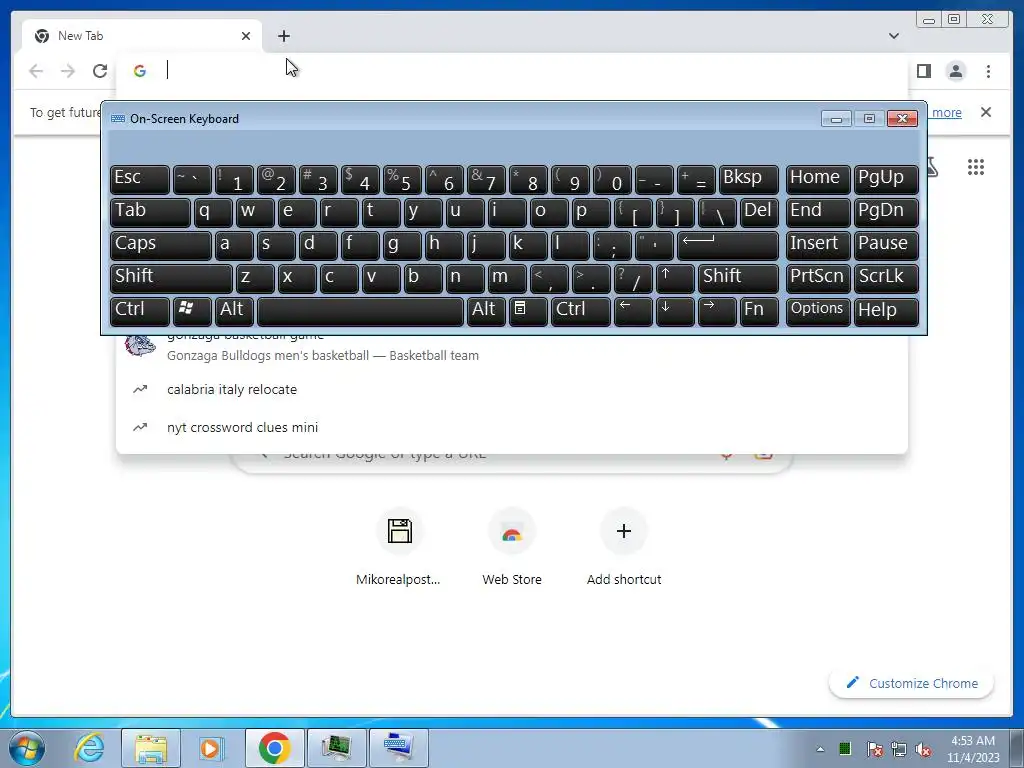Screen dimensions: 1024x768
Task: Open a new tab with plus icon
Action: click(283, 36)
